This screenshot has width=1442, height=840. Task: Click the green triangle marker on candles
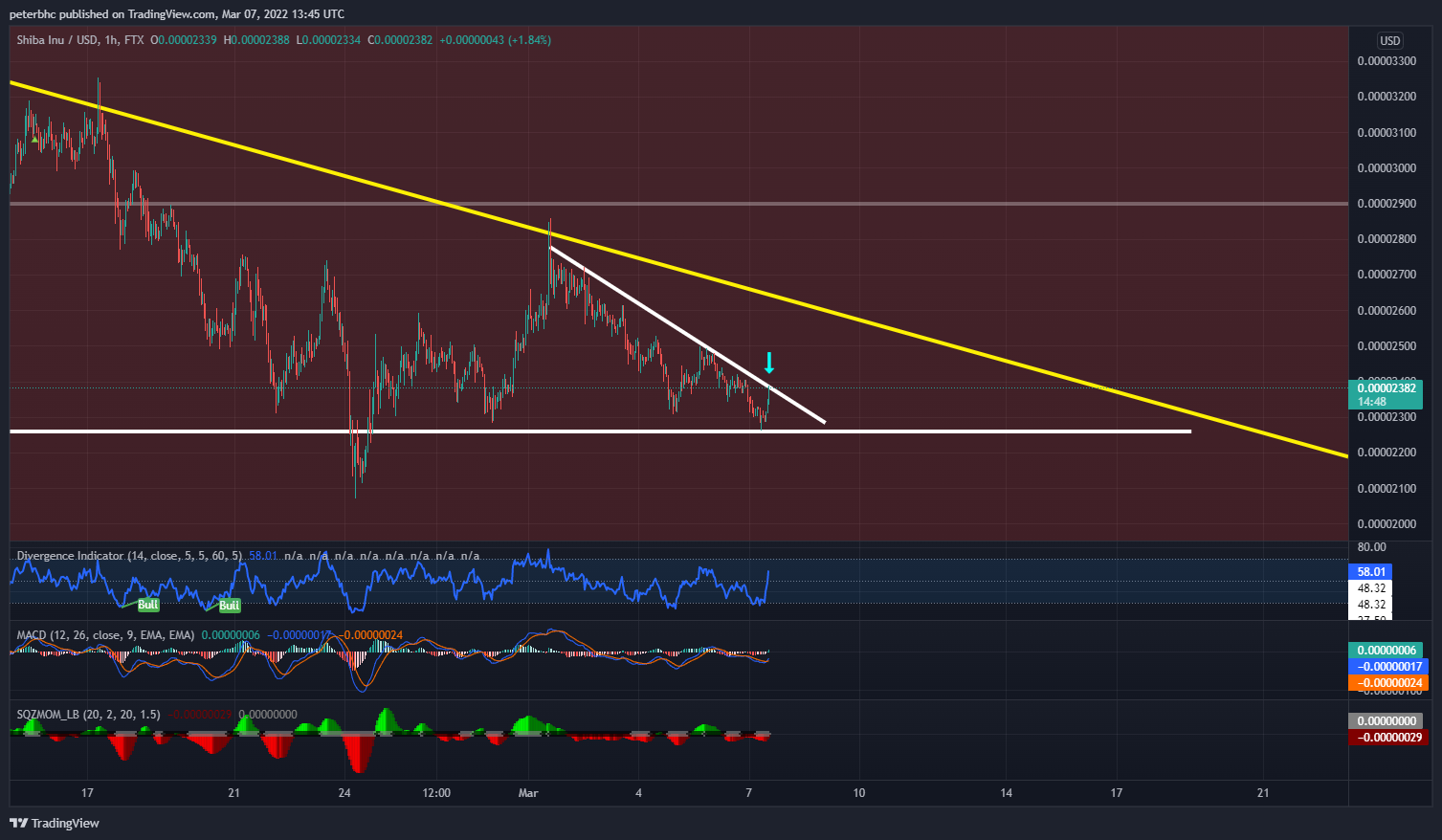pyautogui.click(x=34, y=141)
